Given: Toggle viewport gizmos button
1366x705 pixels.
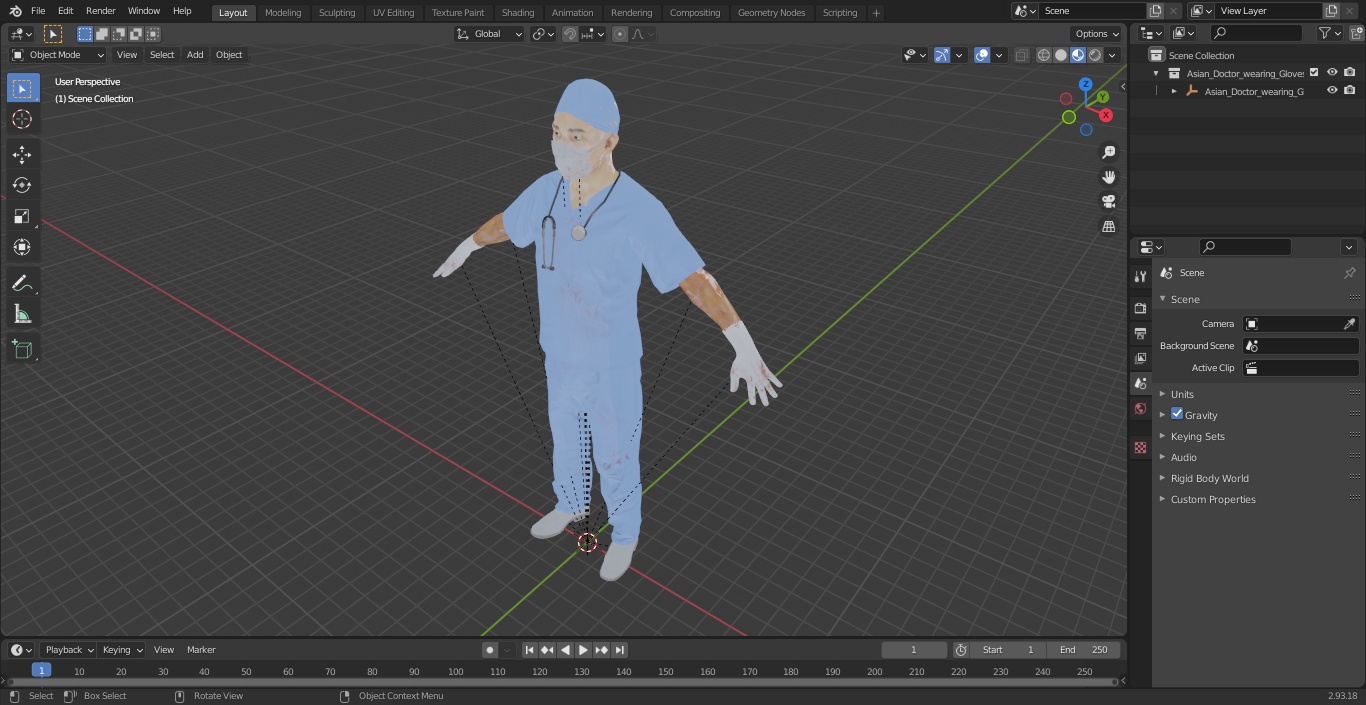Looking at the screenshot, I should pyautogui.click(x=942, y=55).
